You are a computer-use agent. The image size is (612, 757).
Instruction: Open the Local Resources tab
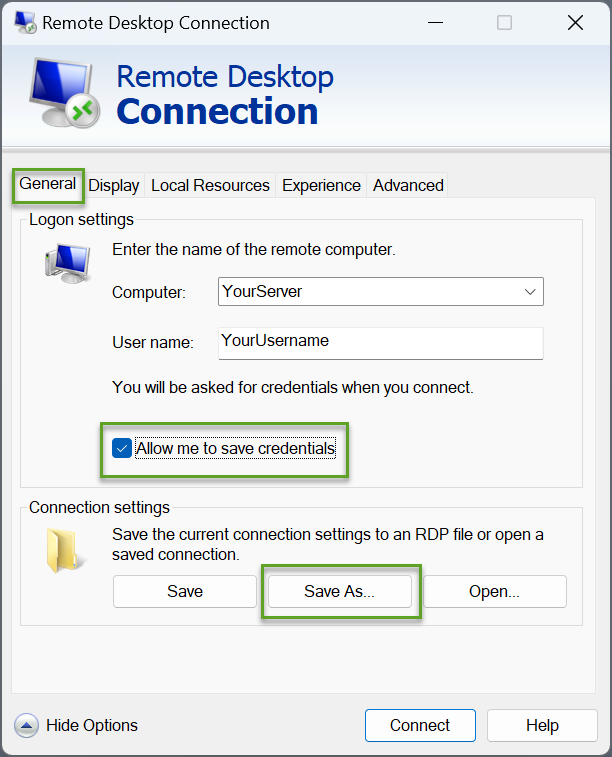(x=210, y=185)
